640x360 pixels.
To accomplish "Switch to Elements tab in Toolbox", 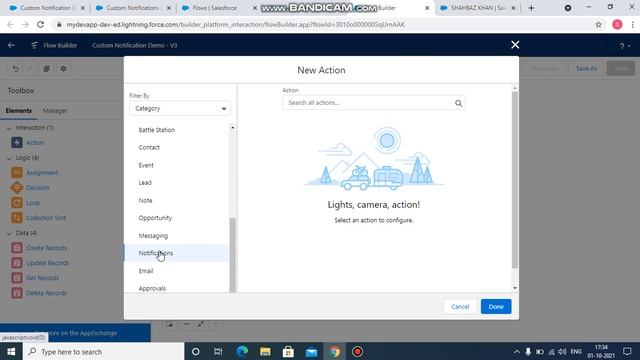I will 18,111.
